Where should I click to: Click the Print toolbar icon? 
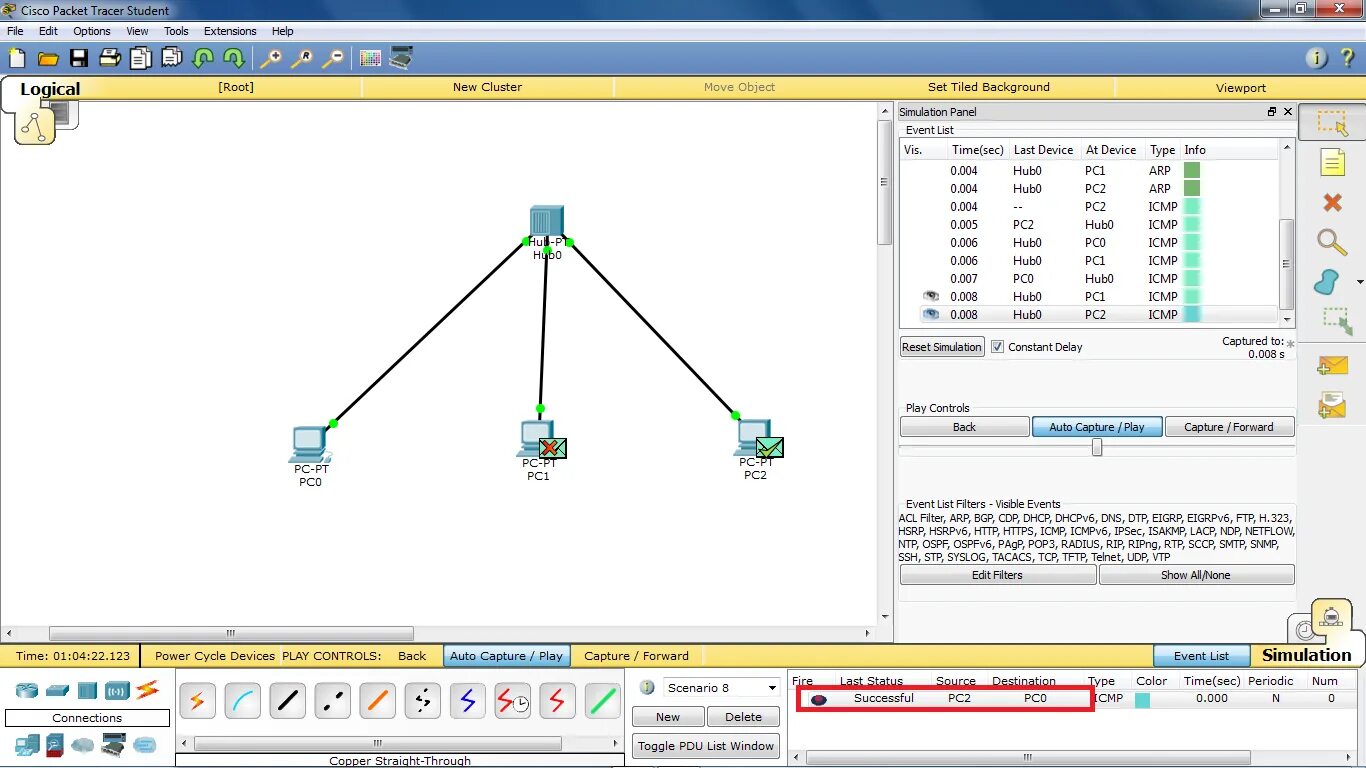point(110,58)
